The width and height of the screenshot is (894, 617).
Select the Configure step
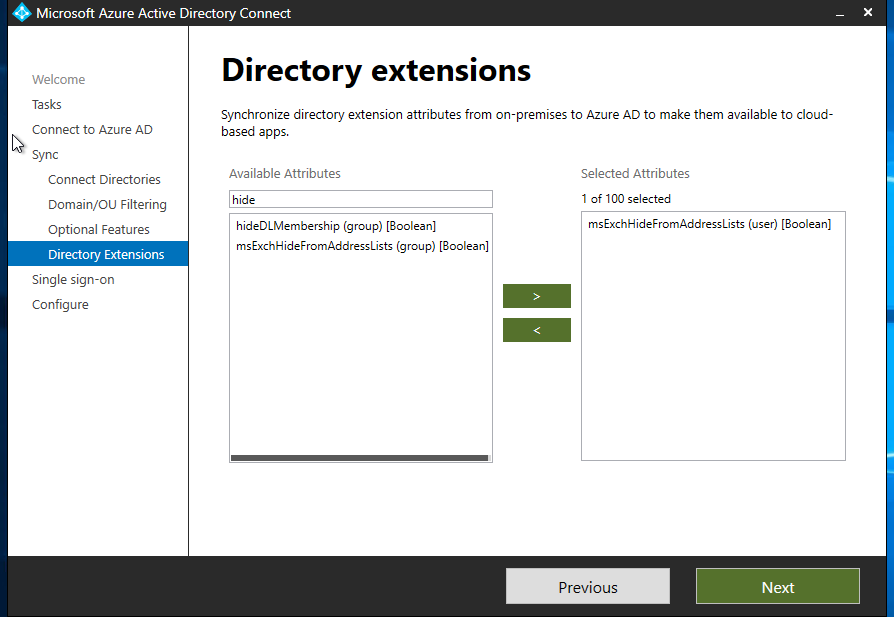click(x=60, y=305)
